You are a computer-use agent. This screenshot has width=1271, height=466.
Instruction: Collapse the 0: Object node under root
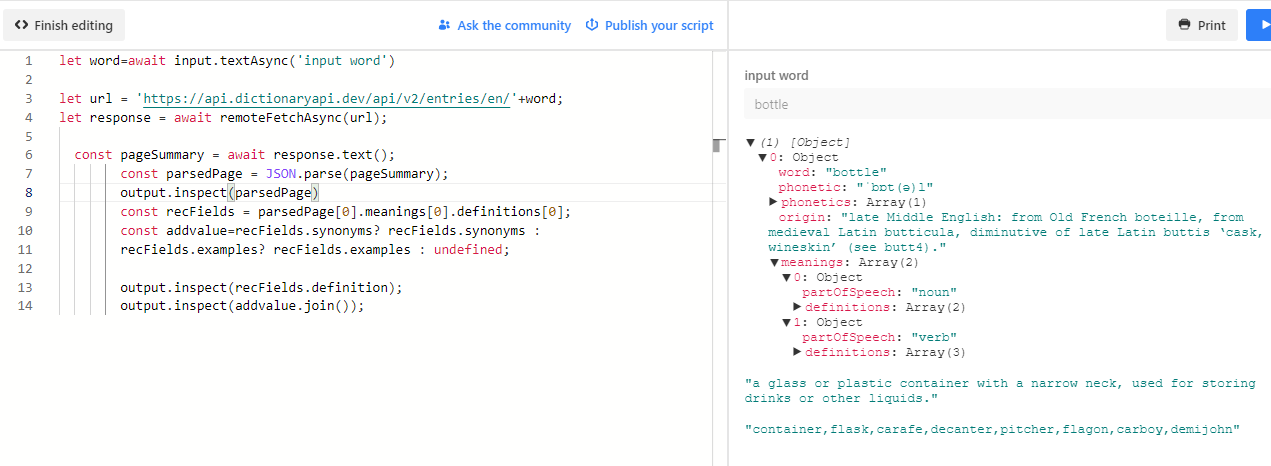(x=762, y=158)
